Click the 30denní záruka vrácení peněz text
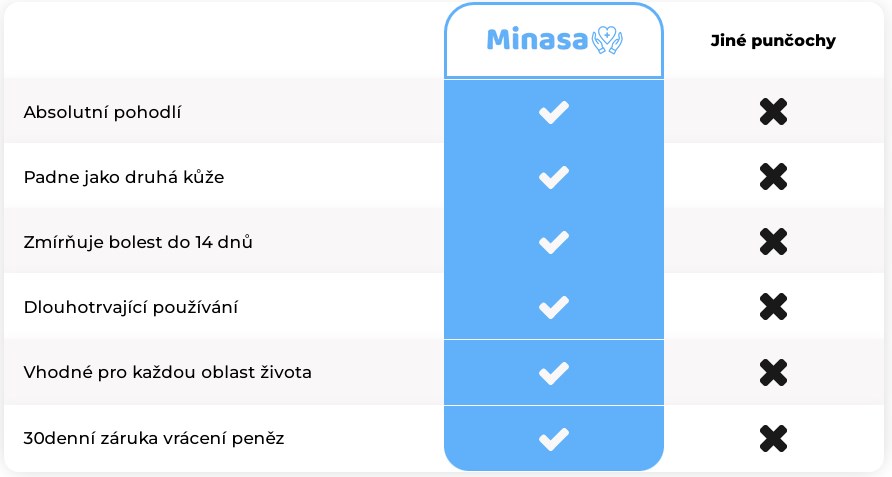The height and width of the screenshot is (477, 892). 154,438
